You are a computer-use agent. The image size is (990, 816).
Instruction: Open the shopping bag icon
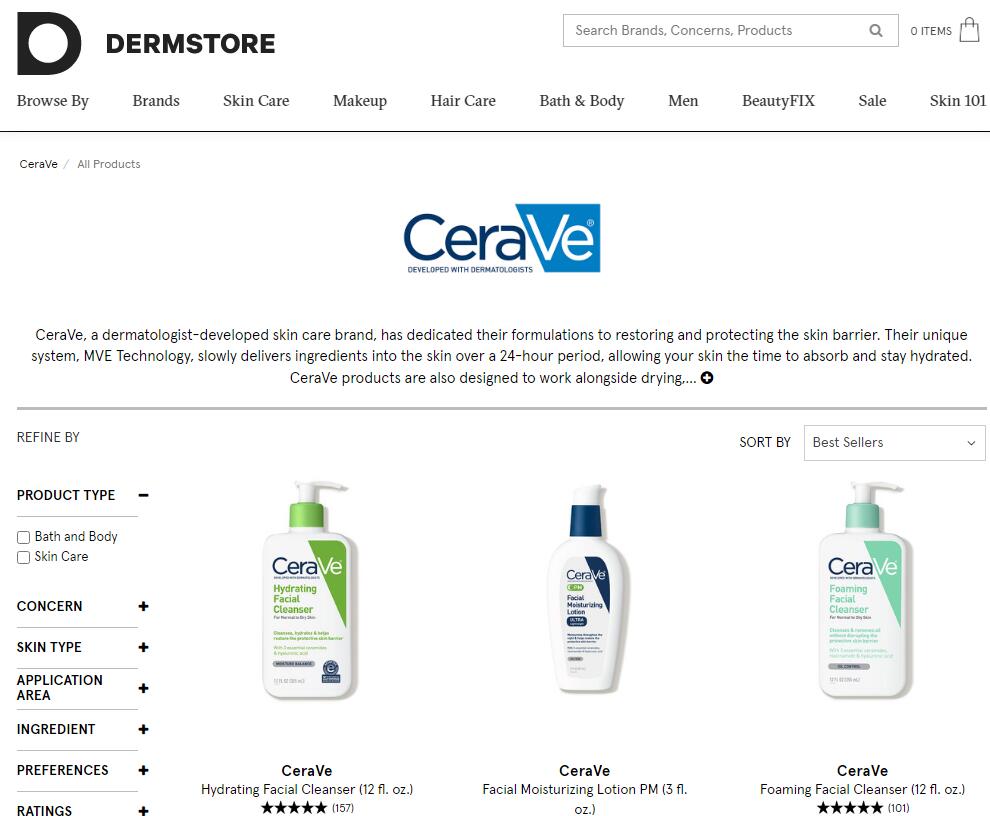click(969, 30)
